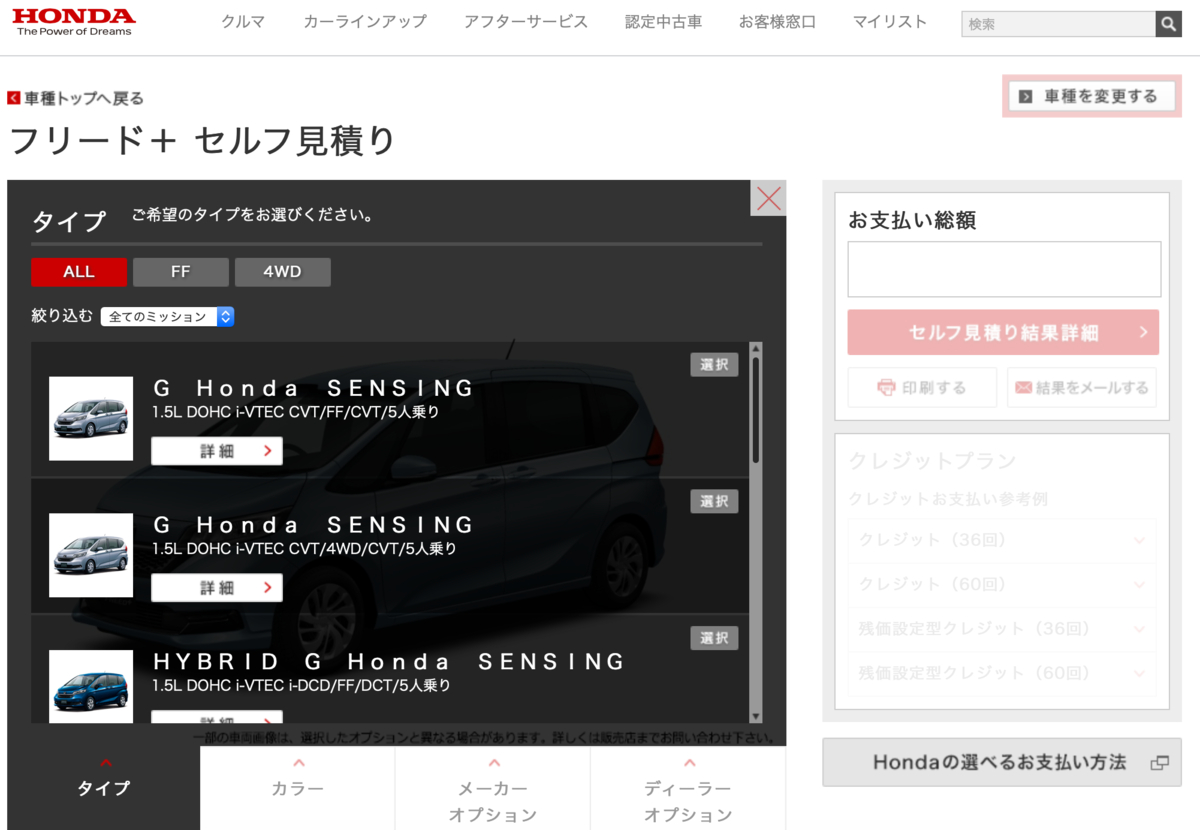This screenshot has height=830, width=1200.
Task: Click the mail icon on 結果をメールする
Action: 1023,387
